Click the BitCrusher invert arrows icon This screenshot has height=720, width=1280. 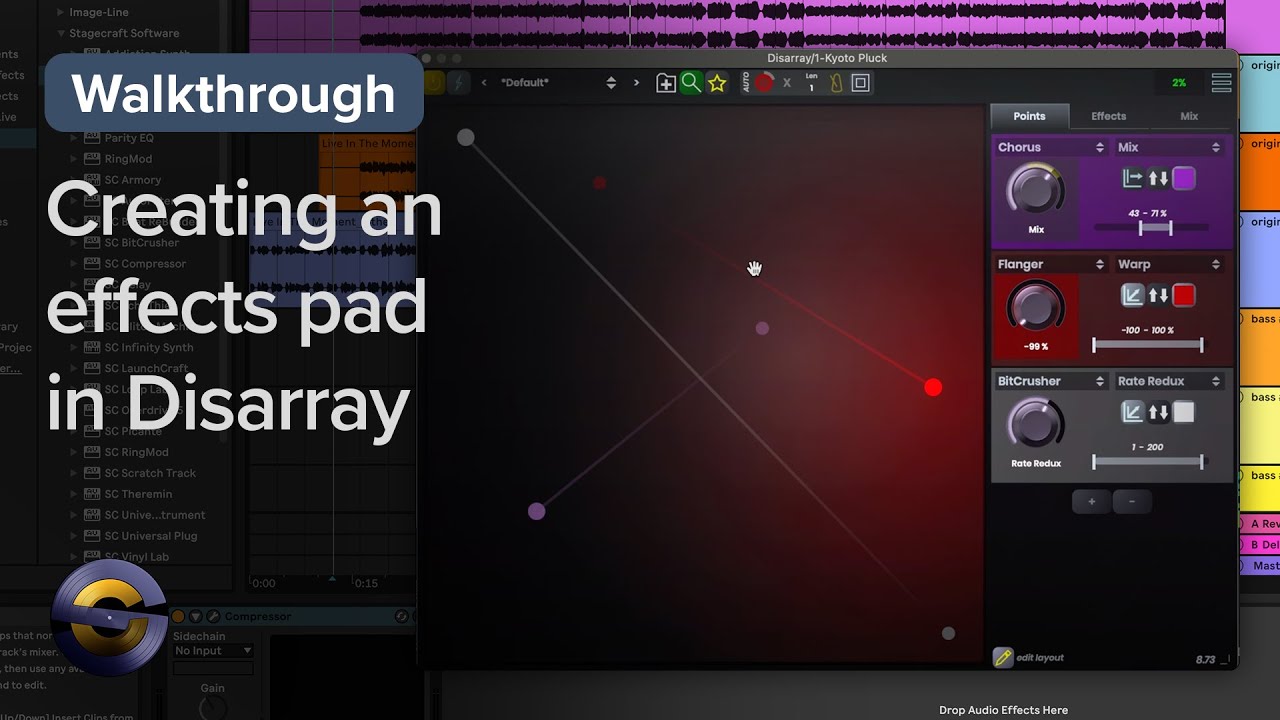click(1158, 412)
